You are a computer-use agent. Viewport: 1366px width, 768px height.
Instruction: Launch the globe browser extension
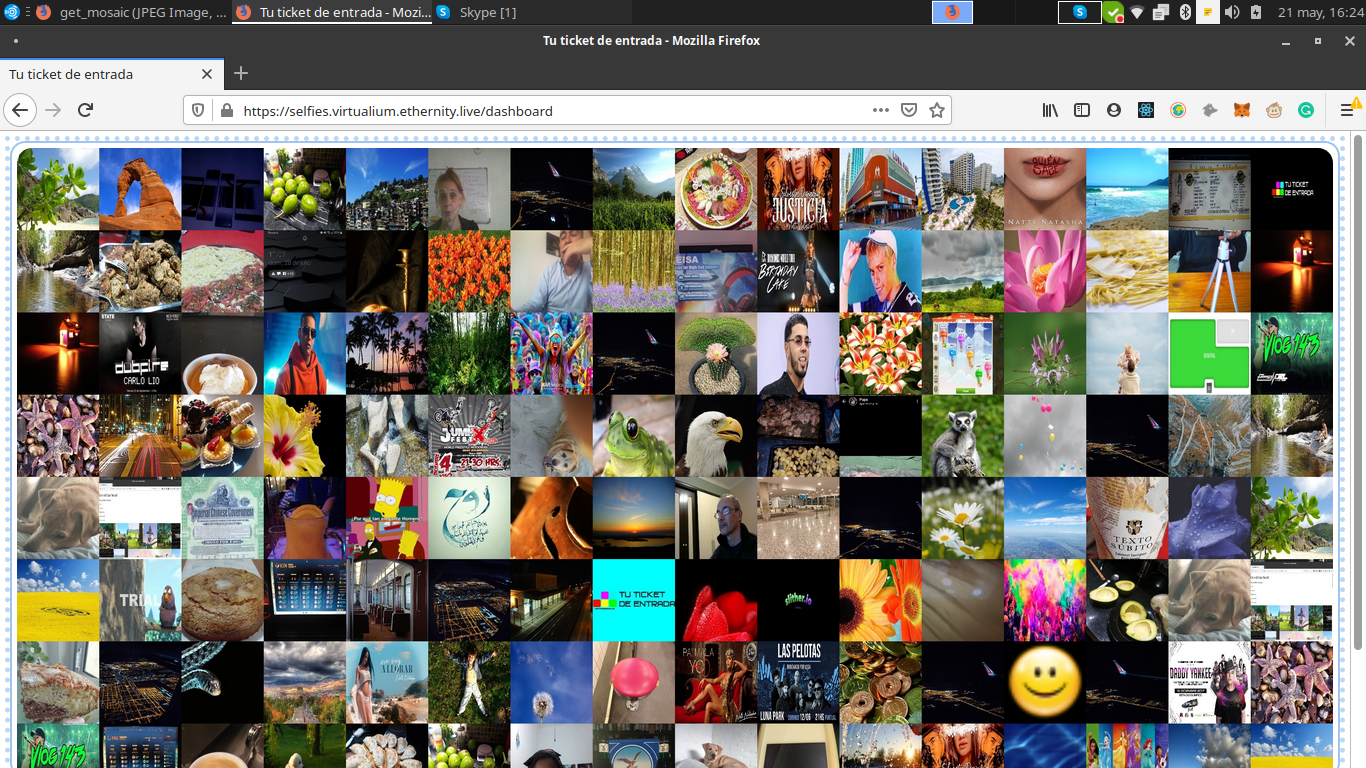[x=1178, y=111]
